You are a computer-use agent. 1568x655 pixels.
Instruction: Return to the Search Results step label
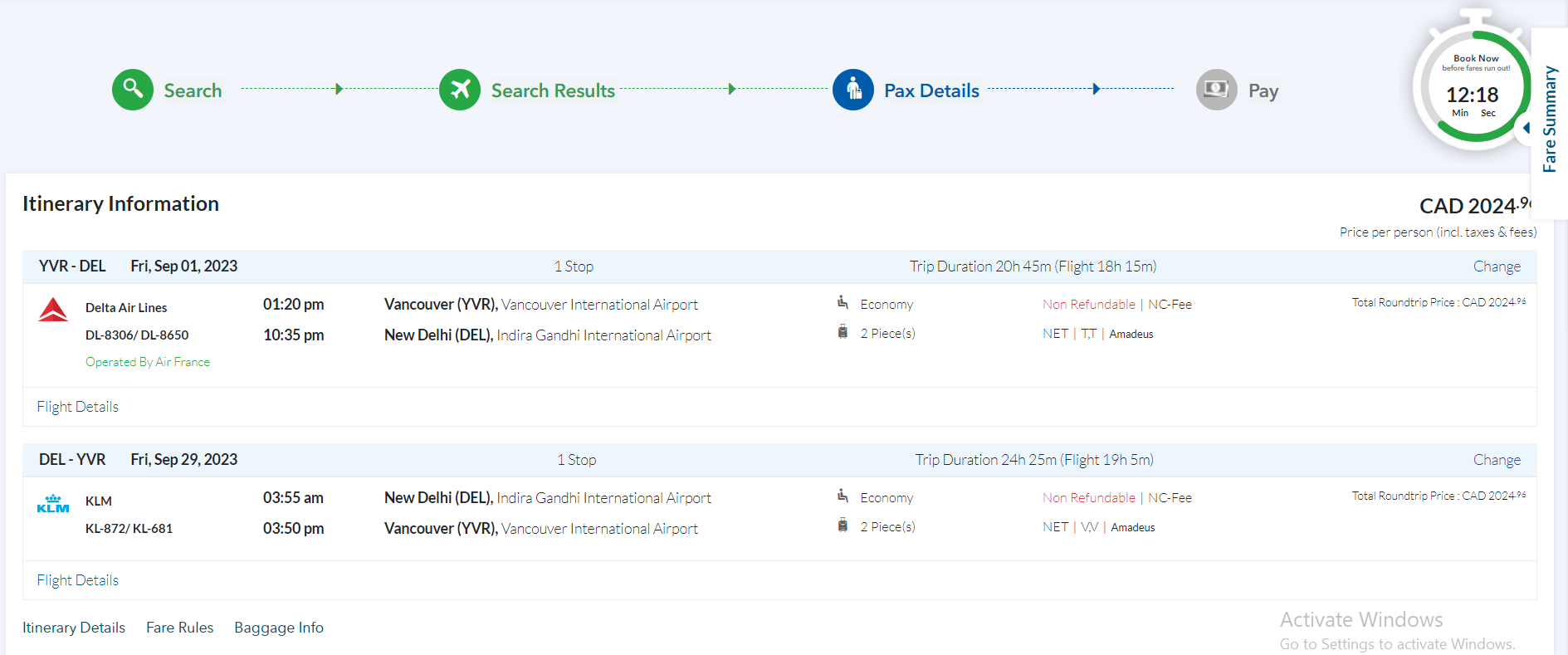pyautogui.click(x=553, y=90)
